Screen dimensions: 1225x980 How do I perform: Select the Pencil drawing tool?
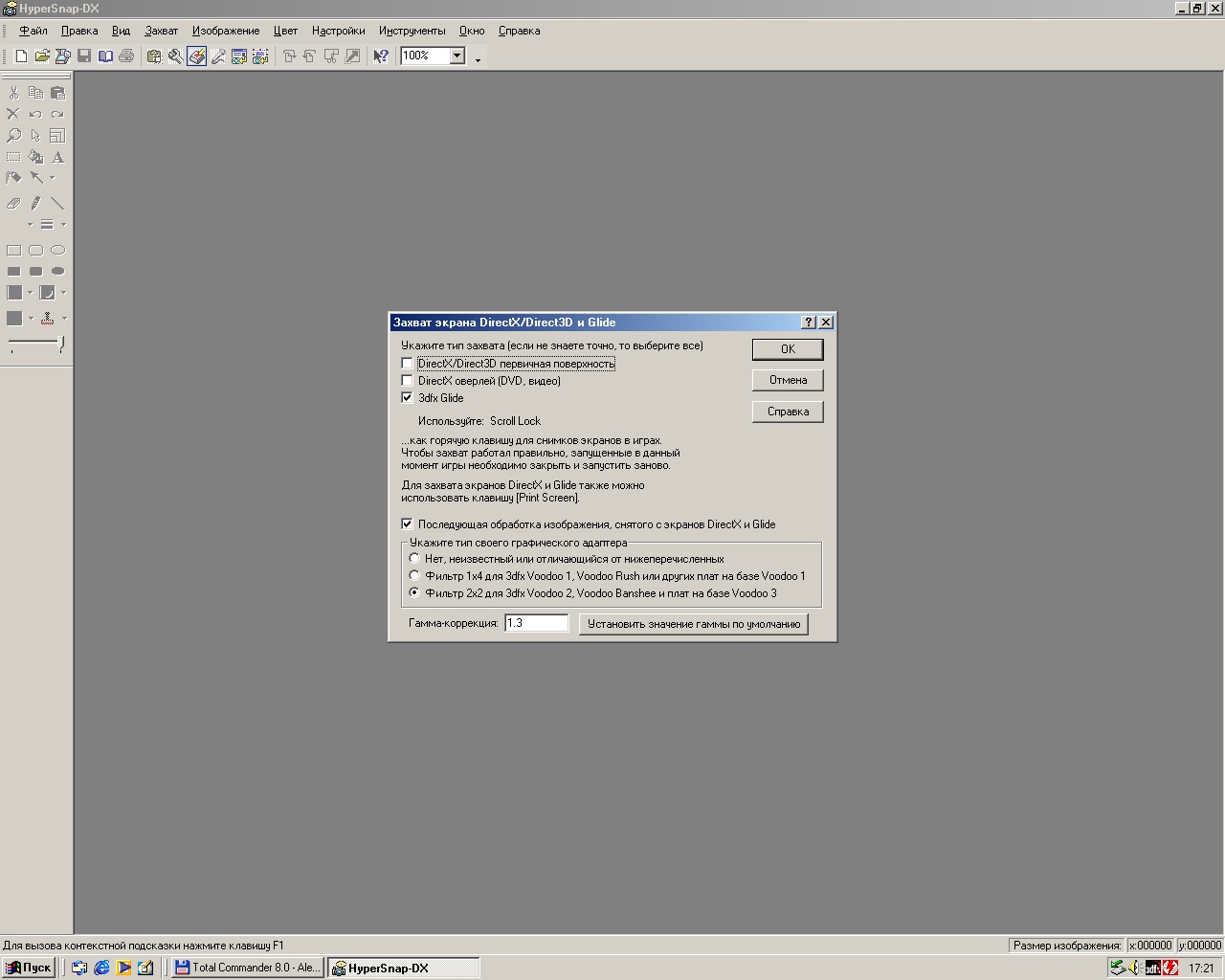click(35, 203)
